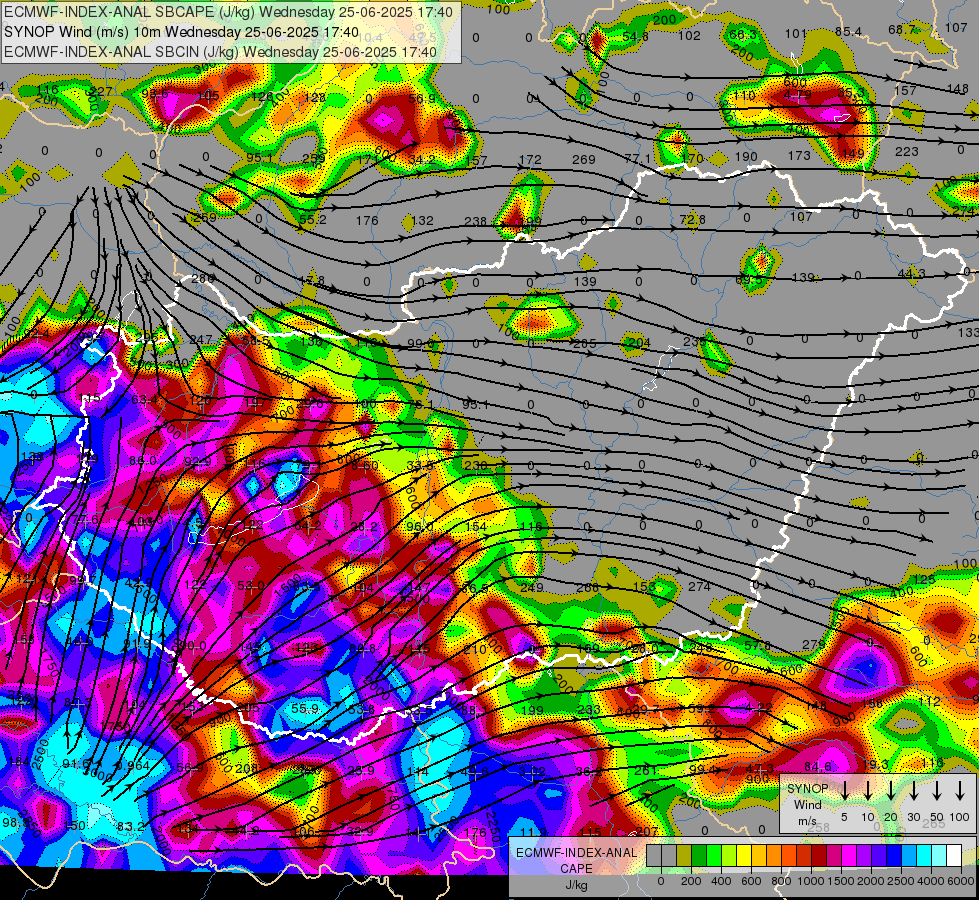Click the station value 148
This screenshot has height=900, width=979.
(957, 89)
